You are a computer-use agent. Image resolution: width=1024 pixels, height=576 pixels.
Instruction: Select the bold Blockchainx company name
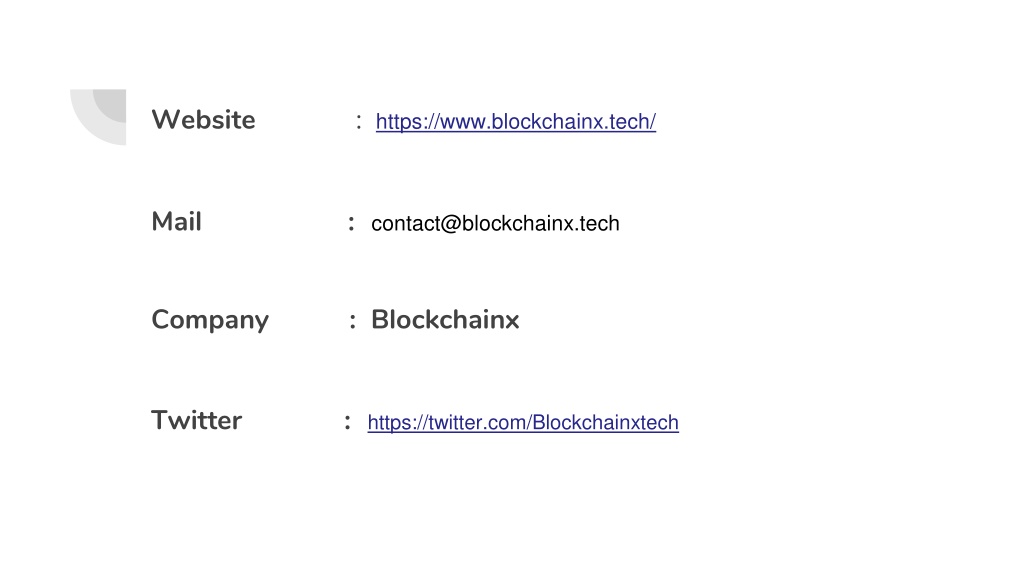point(445,320)
